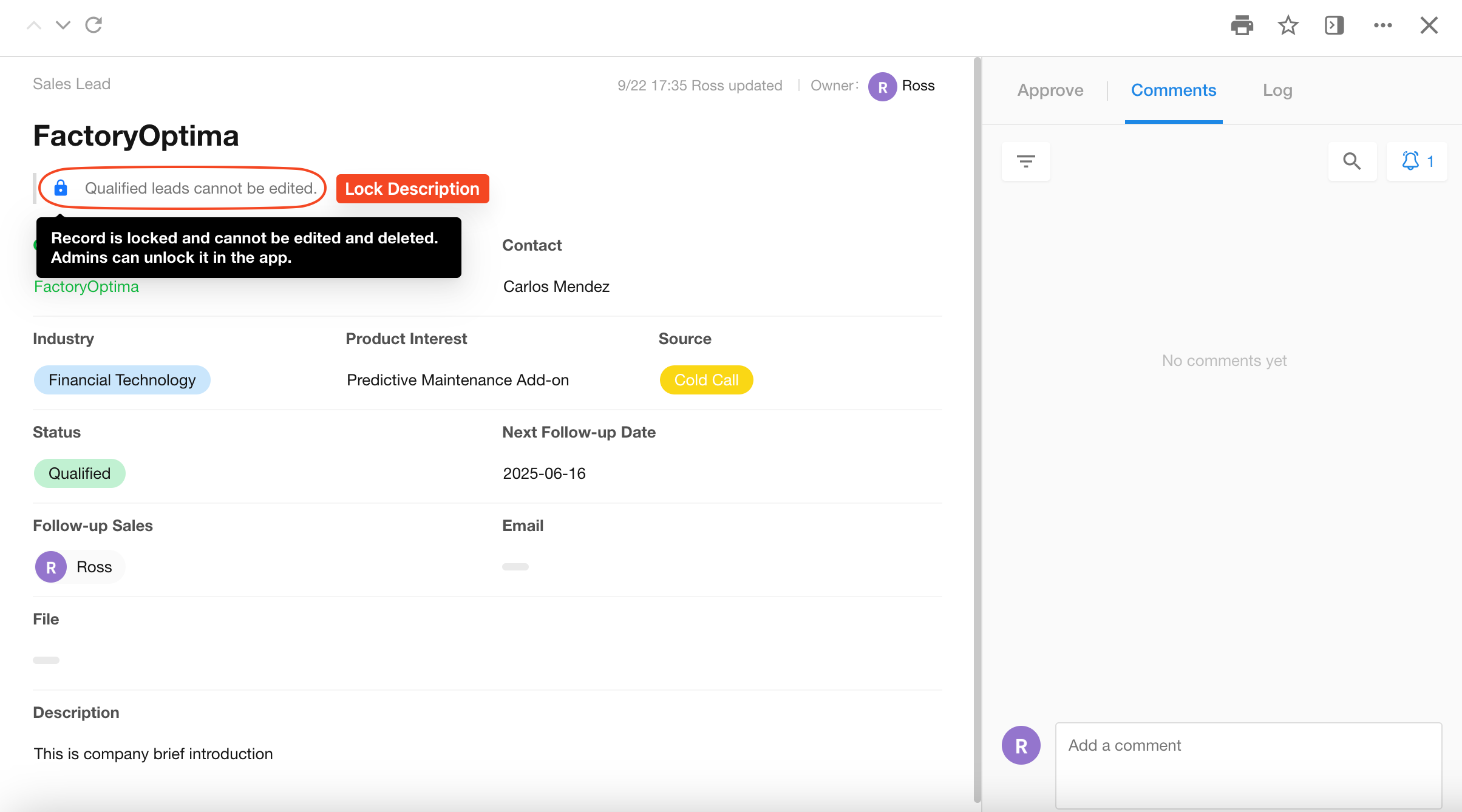Close the record detail window
Viewport: 1462px width, 812px height.
[x=1429, y=25]
